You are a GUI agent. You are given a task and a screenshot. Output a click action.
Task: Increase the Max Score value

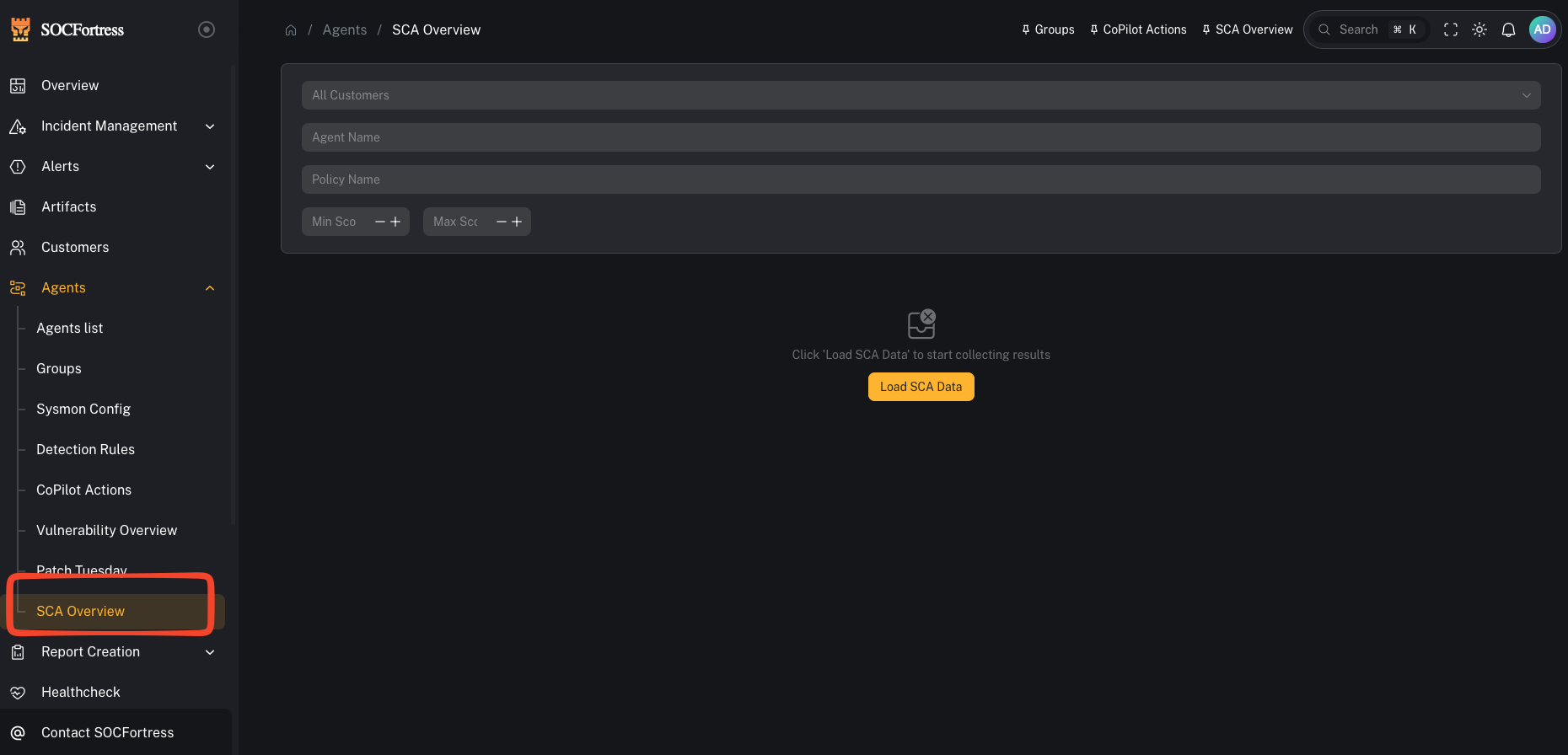(517, 222)
